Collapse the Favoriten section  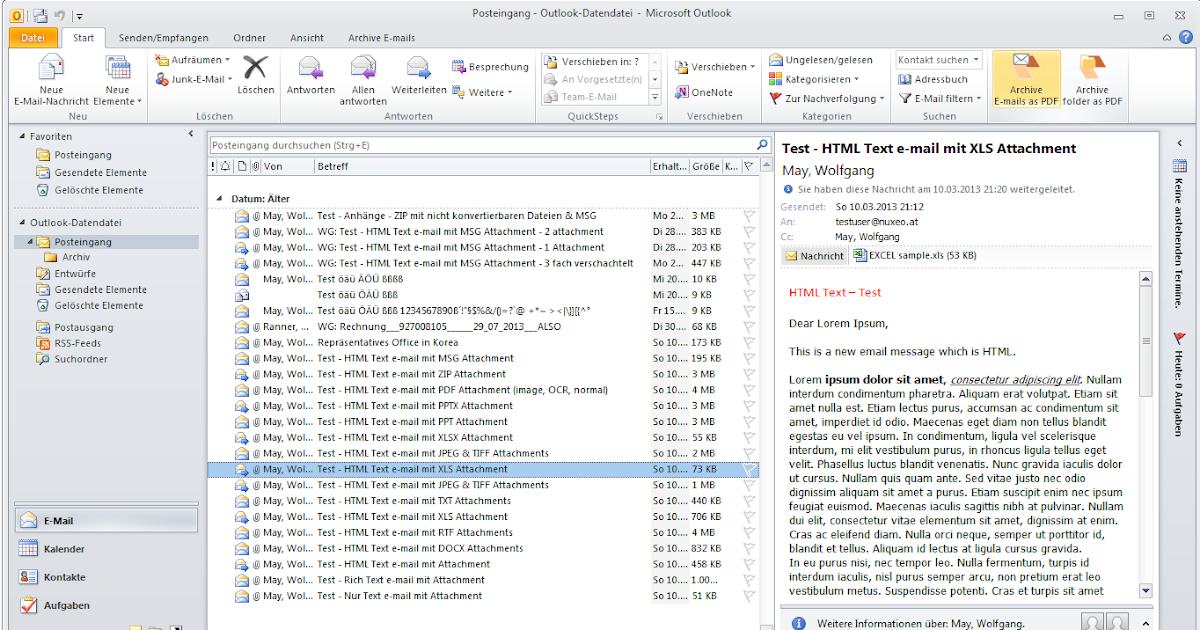(22, 135)
